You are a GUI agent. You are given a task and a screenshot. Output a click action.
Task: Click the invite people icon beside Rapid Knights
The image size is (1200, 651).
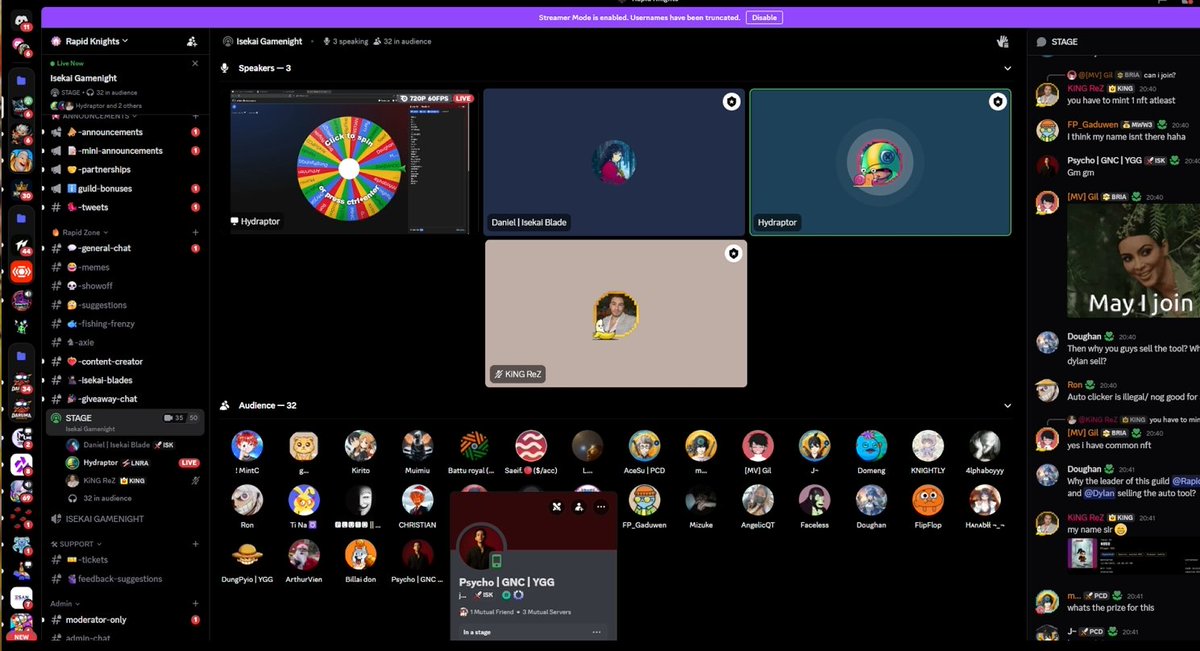(x=191, y=42)
